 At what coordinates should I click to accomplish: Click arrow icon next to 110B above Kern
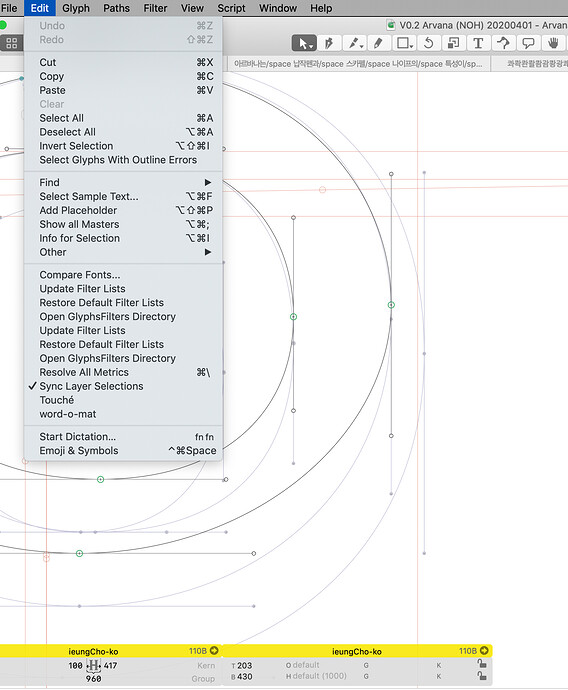click(214, 650)
